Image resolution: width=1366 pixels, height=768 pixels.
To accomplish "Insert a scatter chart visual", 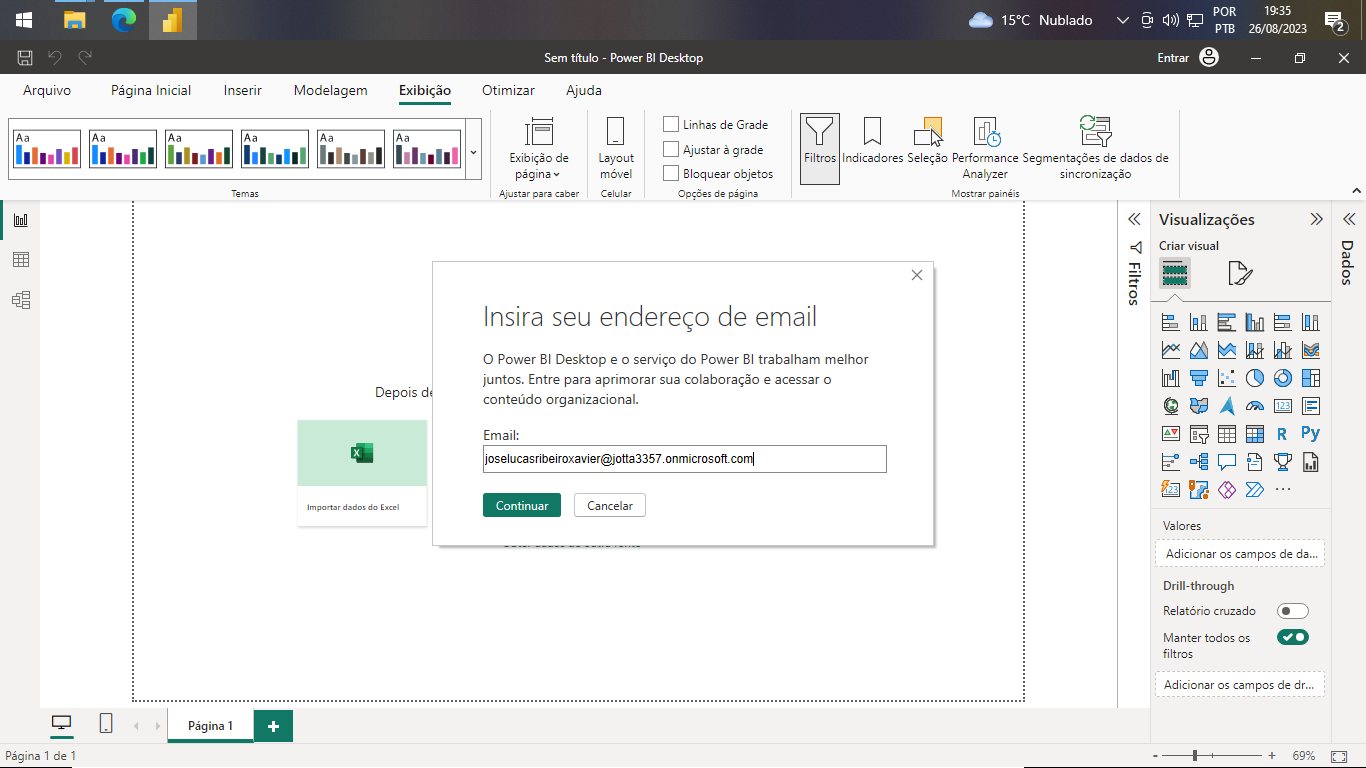I will (x=1226, y=379).
